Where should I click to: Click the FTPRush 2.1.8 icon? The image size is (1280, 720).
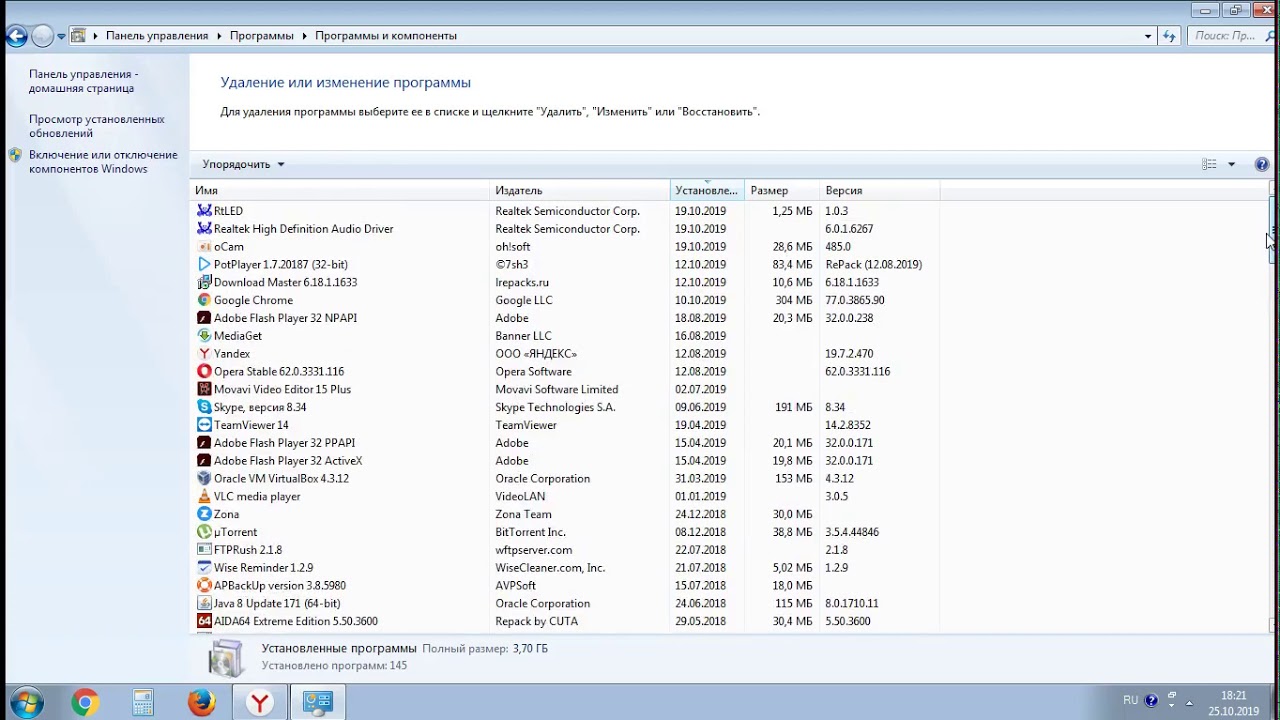[x=204, y=550]
